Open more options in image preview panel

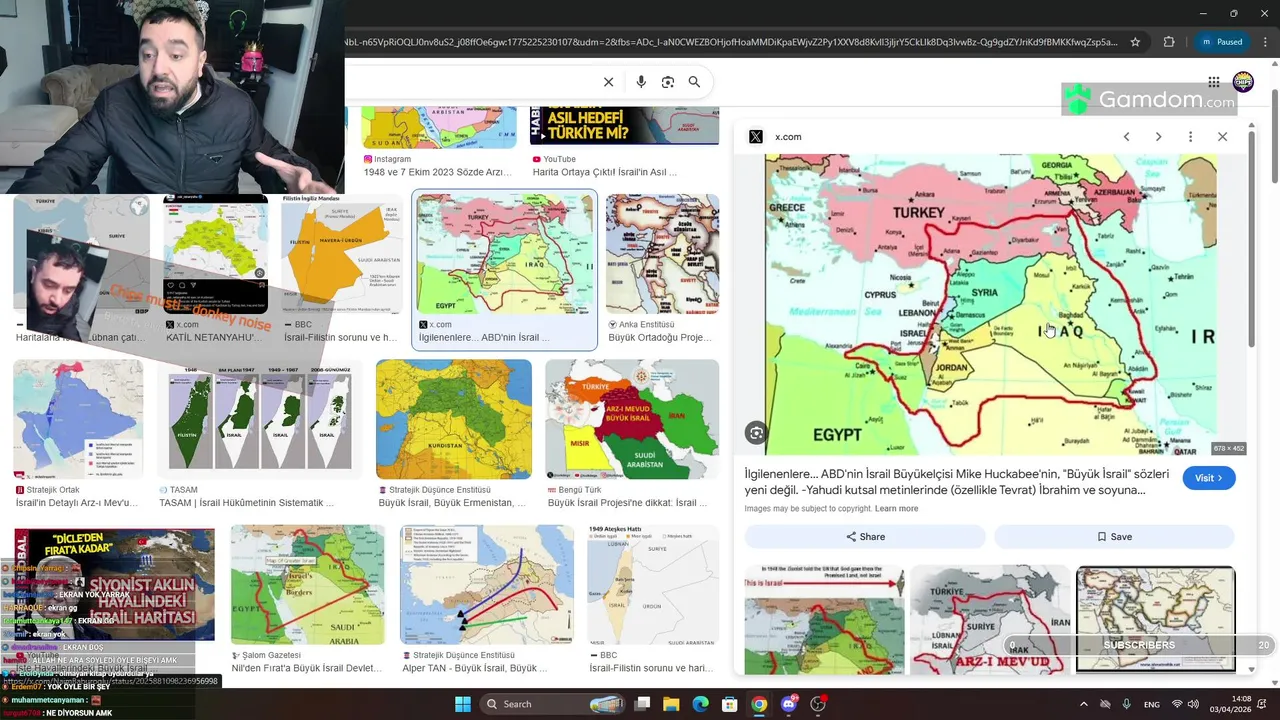(1190, 136)
